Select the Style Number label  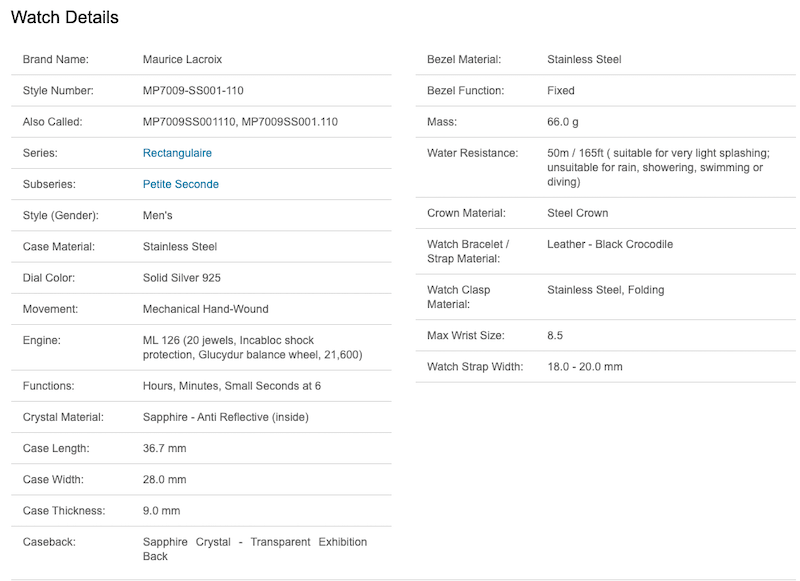tap(58, 90)
